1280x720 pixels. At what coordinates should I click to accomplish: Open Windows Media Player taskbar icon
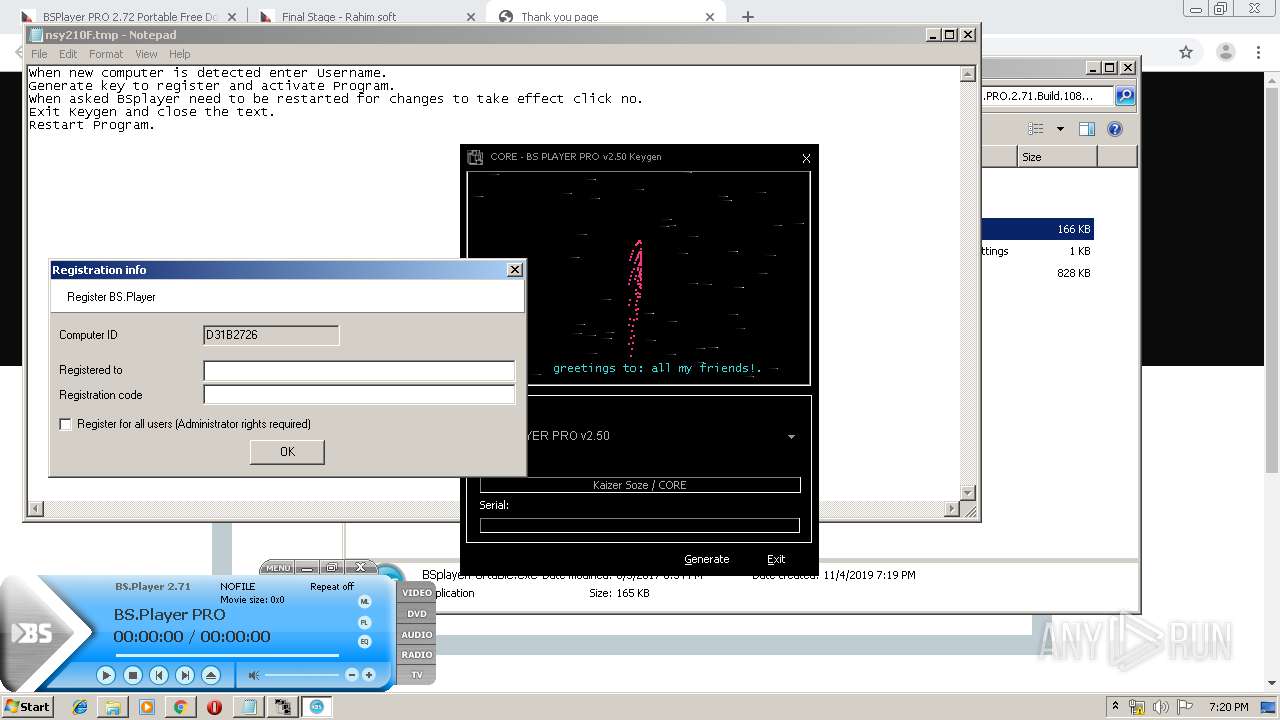pyautogui.click(x=147, y=707)
